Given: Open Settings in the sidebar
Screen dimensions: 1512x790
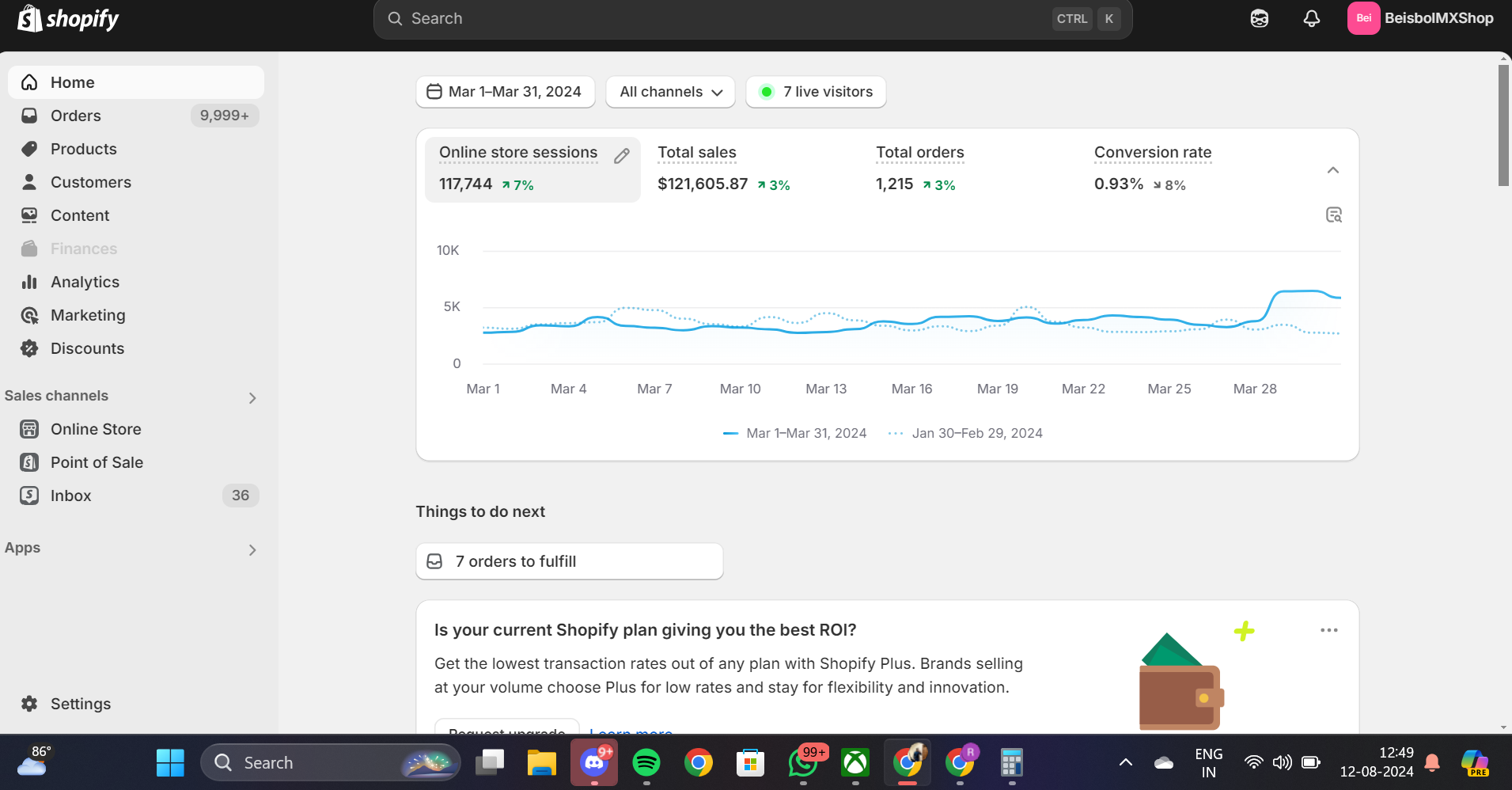Looking at the screenshot, I should (x=136, y=704).
